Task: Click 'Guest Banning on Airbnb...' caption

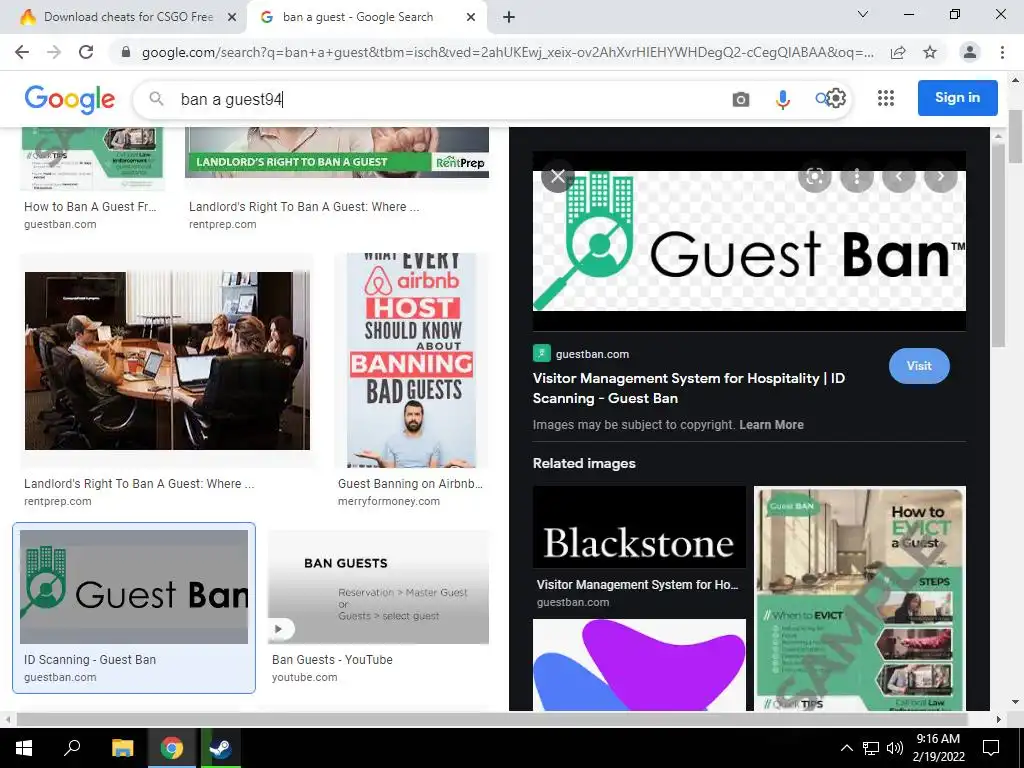Action: point(410,483)
